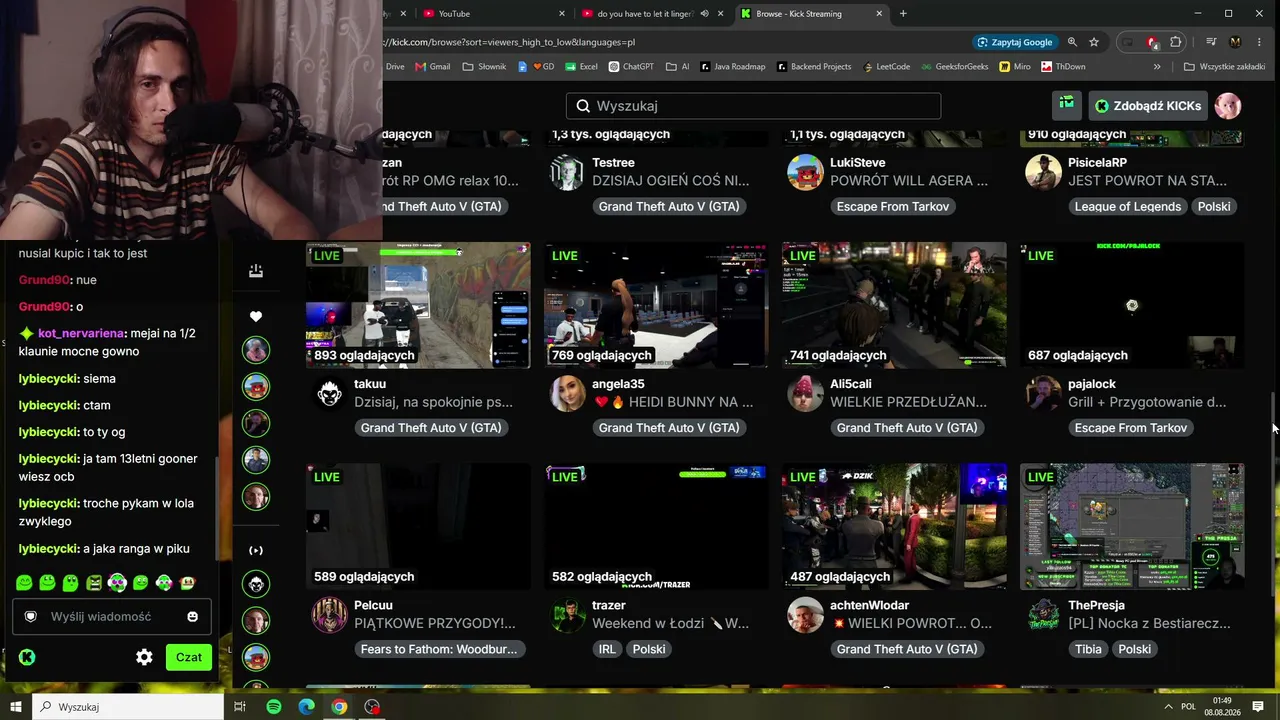This screenshot has height=720, width=1280.
Task: Click the broadcast icon in the sidebar
Action: [256, 550]
